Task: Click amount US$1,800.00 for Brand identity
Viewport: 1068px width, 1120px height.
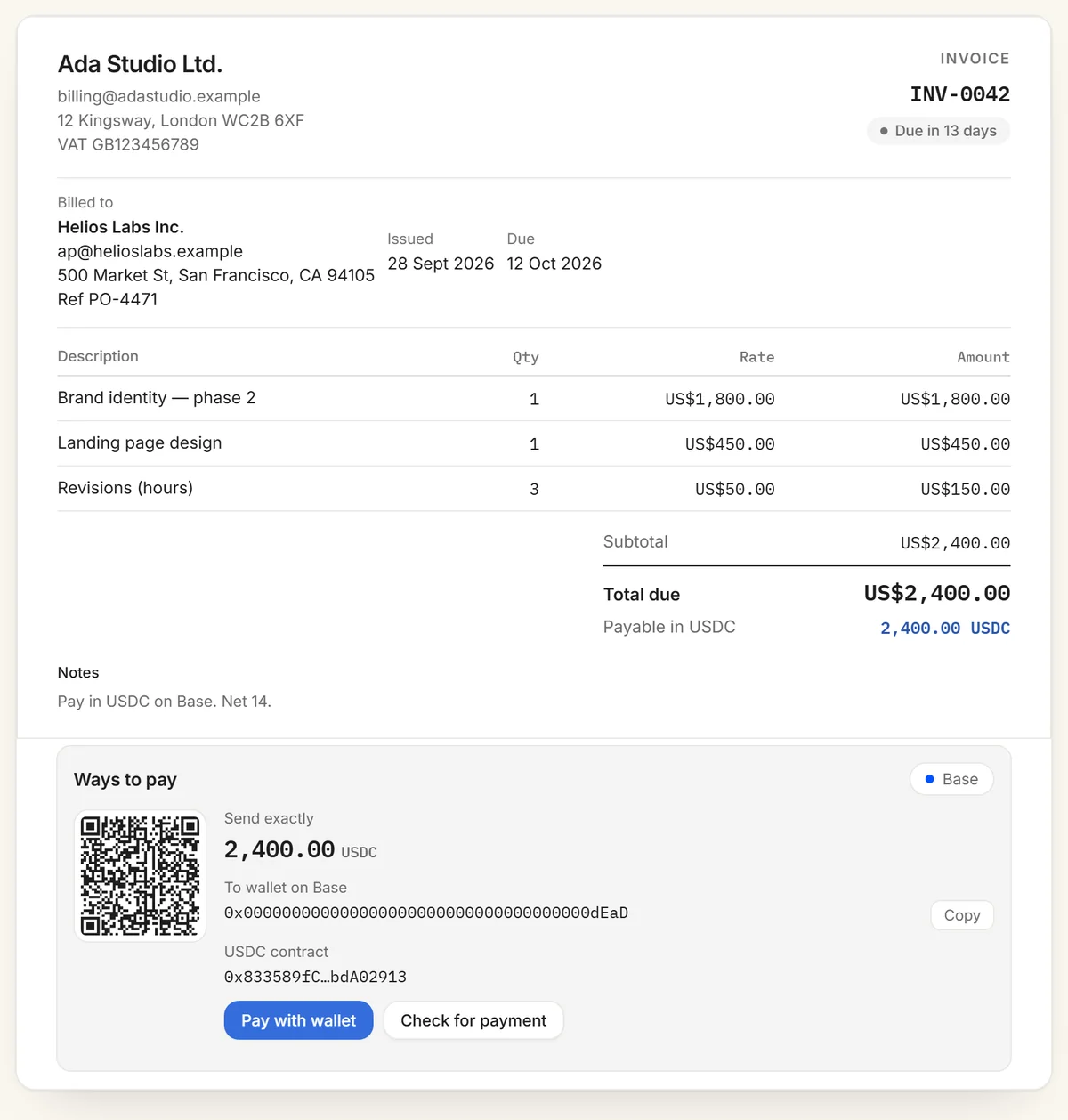Action: (x=955, y=399)
